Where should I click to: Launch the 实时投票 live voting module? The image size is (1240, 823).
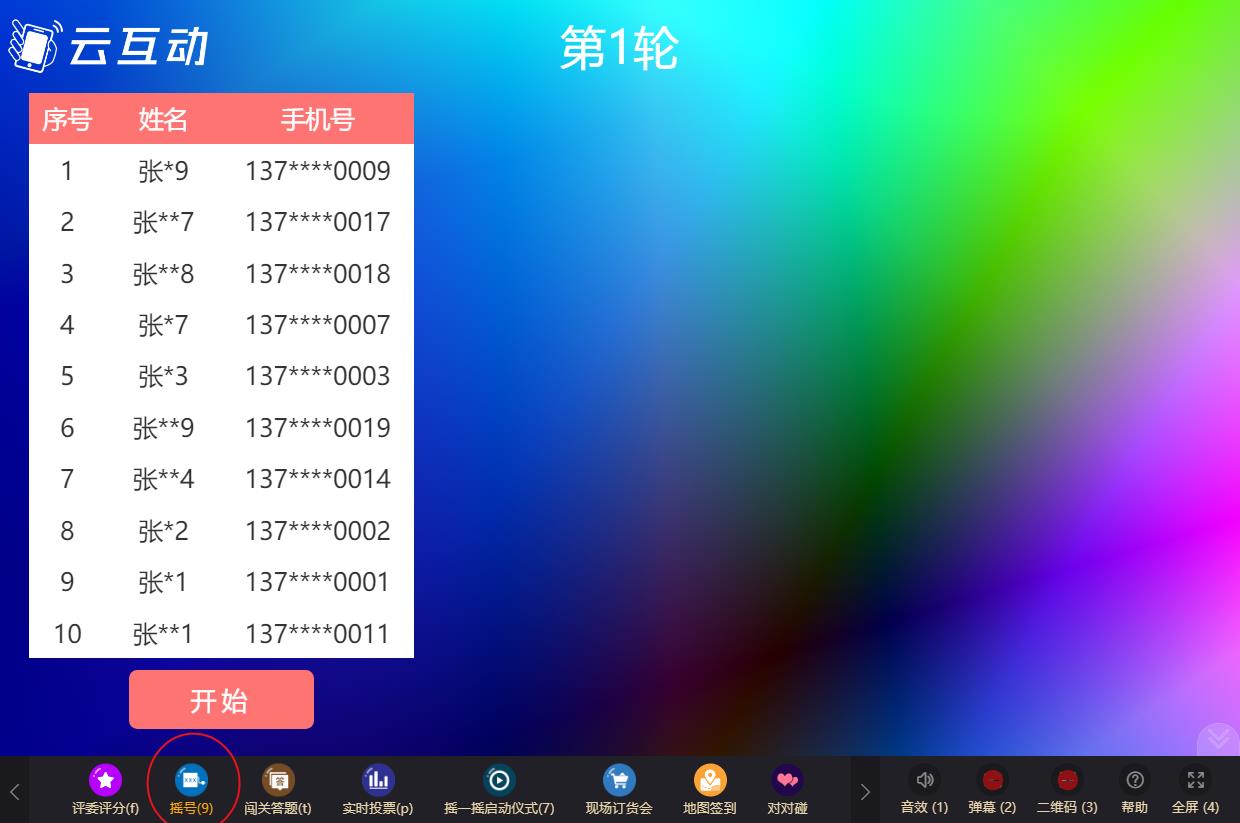[x=377, y=781]
